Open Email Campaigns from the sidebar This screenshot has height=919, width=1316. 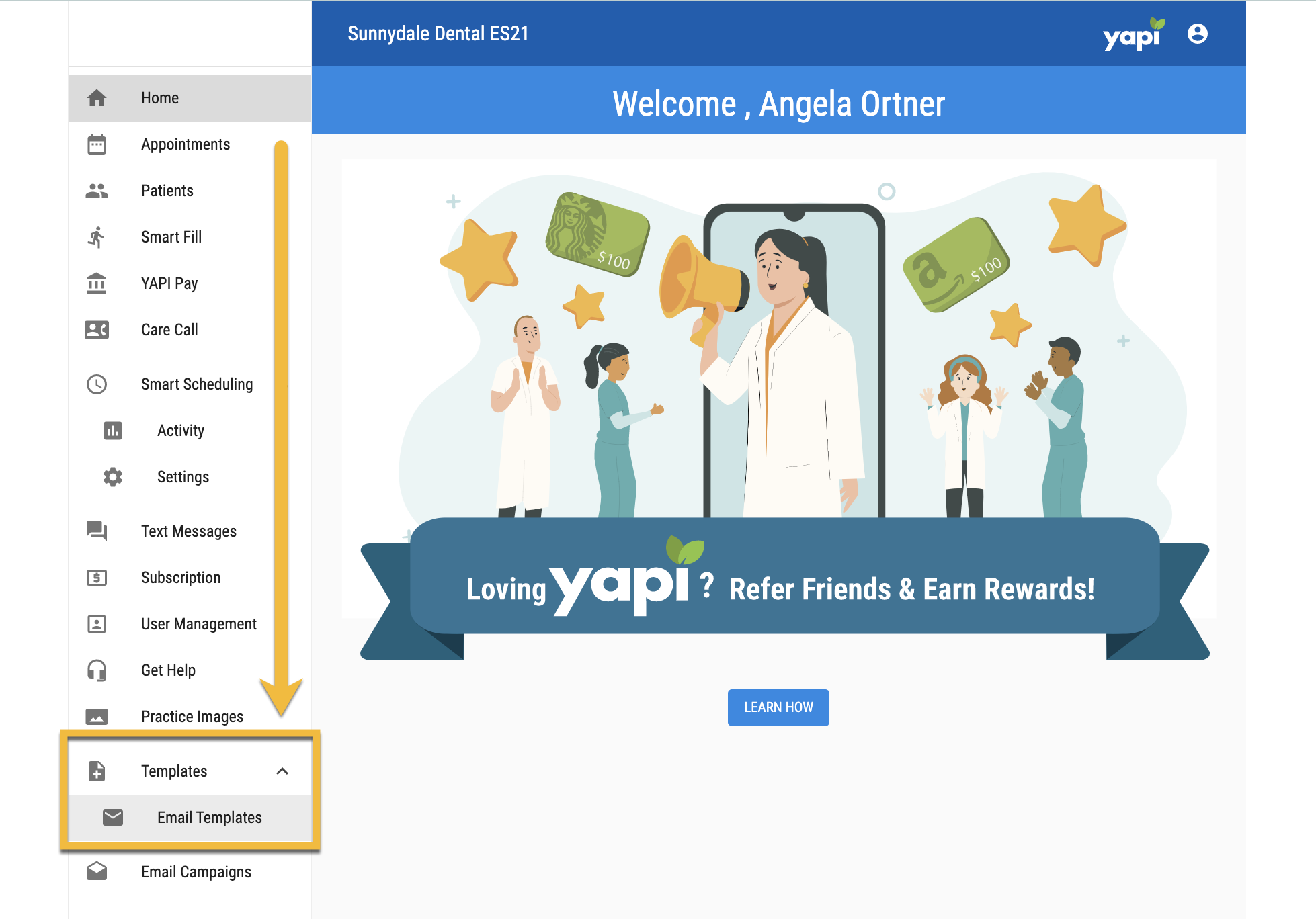coord(190,871)
